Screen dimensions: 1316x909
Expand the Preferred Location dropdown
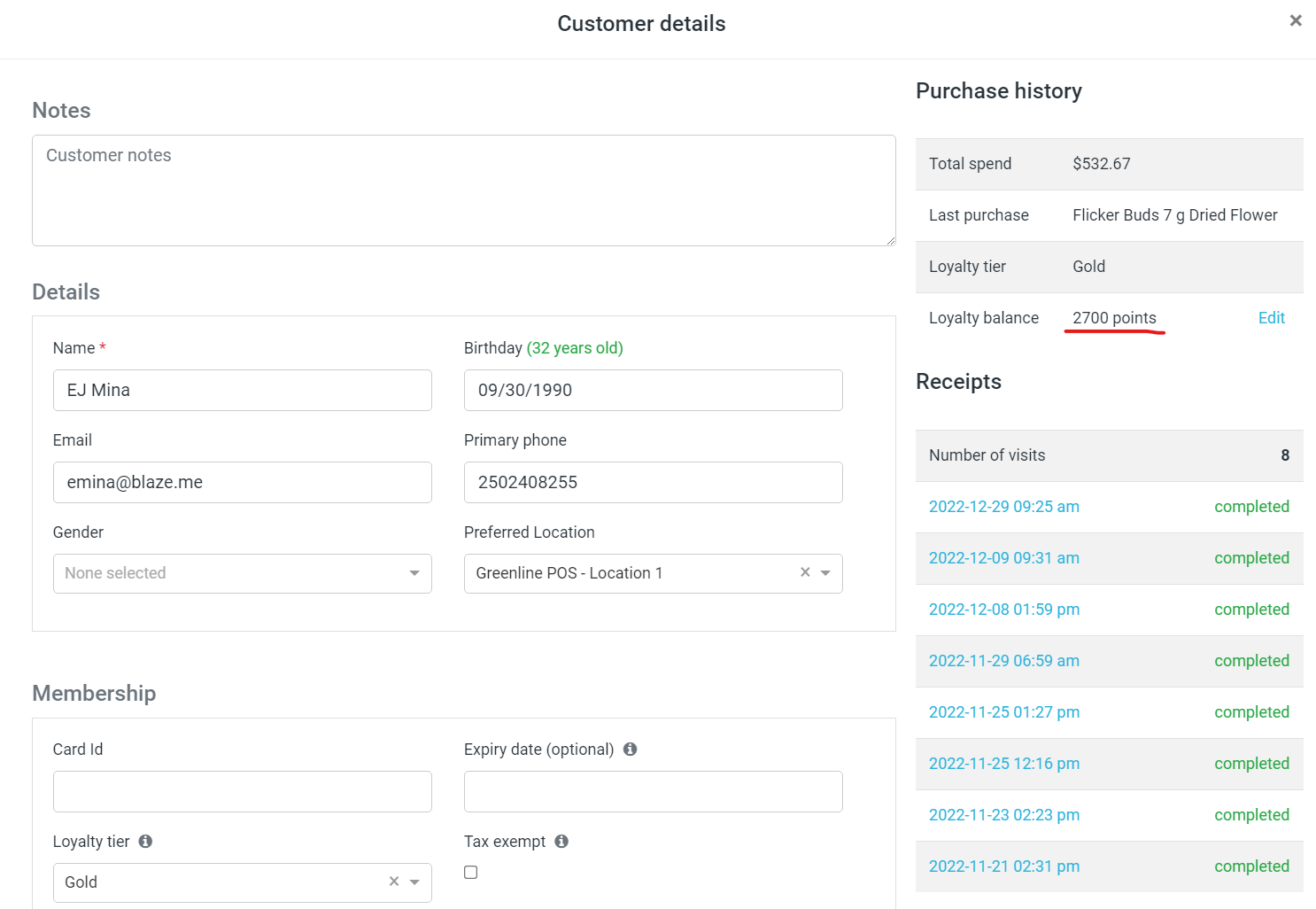[x=825, y=573]
